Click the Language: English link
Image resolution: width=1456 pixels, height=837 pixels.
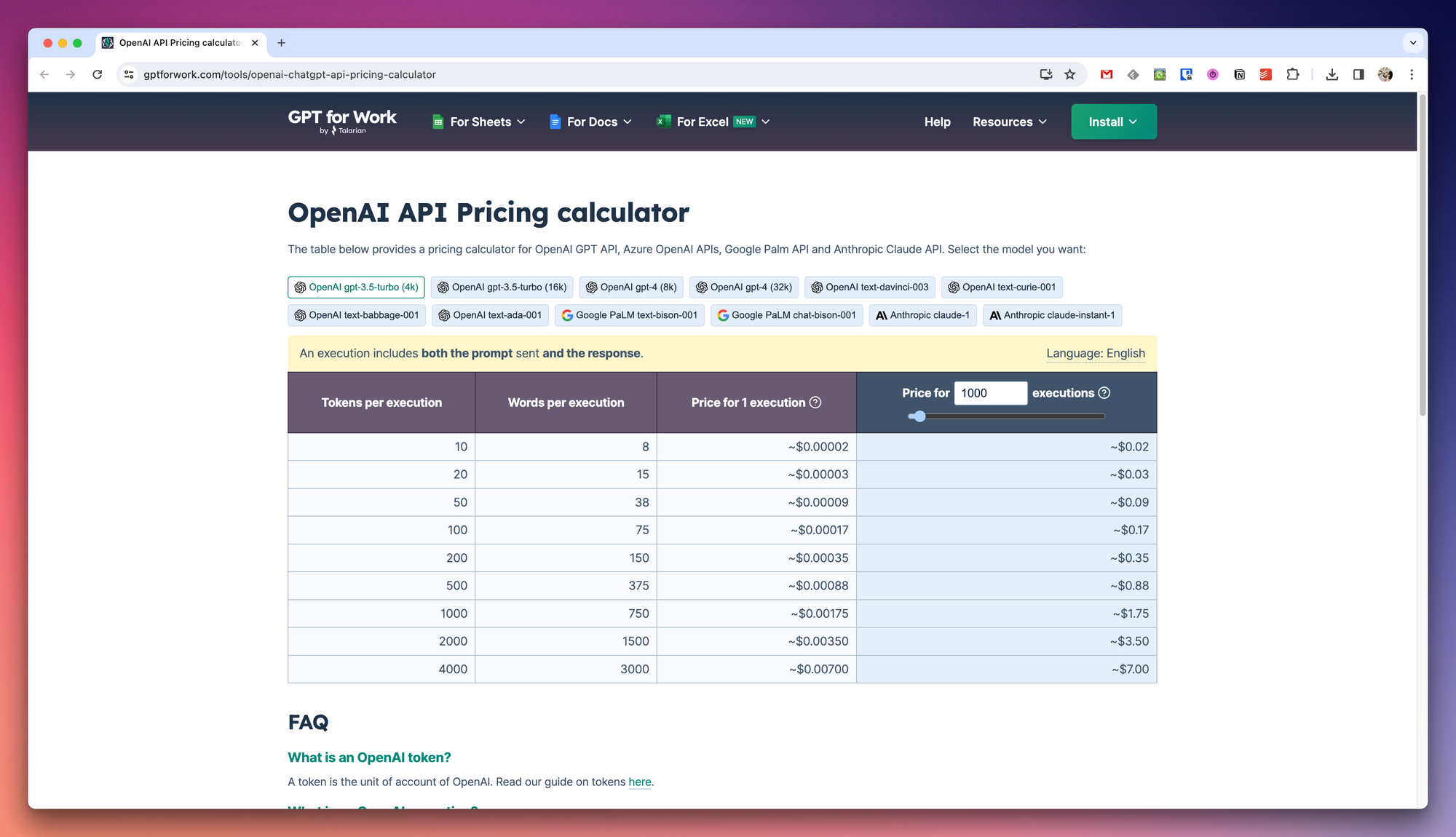coord(1095,353)
